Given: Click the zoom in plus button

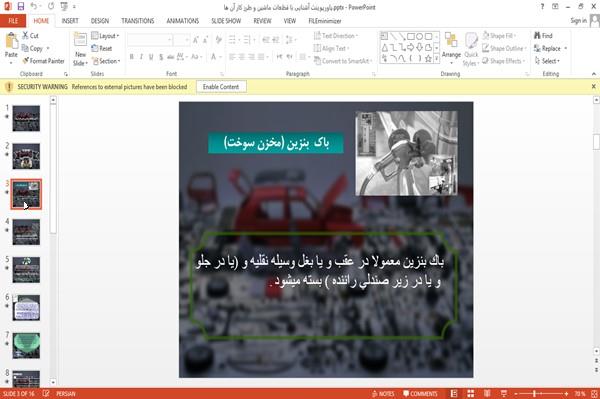Looking at the screenshot, I should pyautogui.click(x=566, y=394).
